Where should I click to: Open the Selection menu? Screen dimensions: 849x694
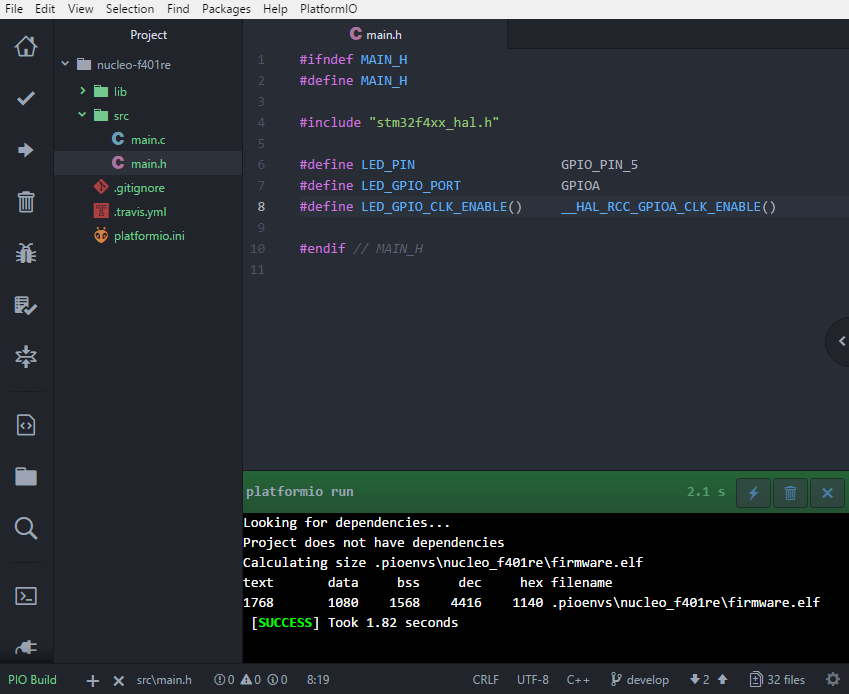pyautogui.click(x=130, y=9)
